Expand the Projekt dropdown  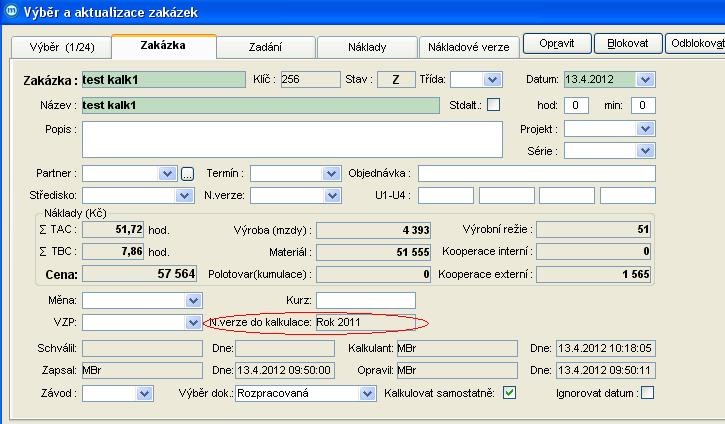click(645, 129)
